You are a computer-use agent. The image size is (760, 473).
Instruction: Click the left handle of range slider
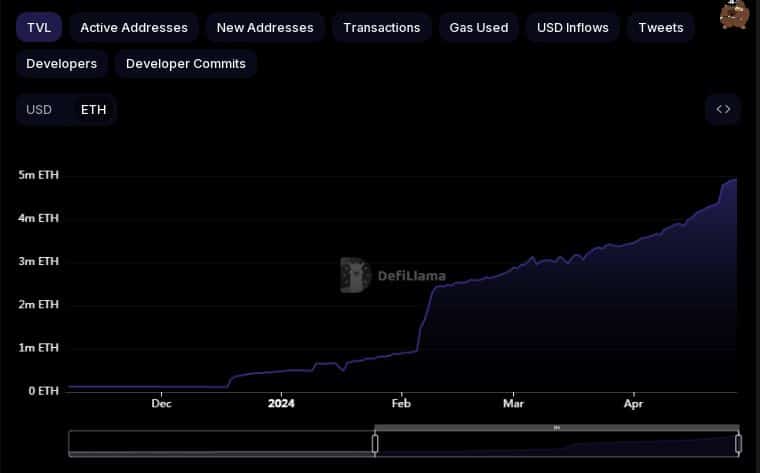375,443
